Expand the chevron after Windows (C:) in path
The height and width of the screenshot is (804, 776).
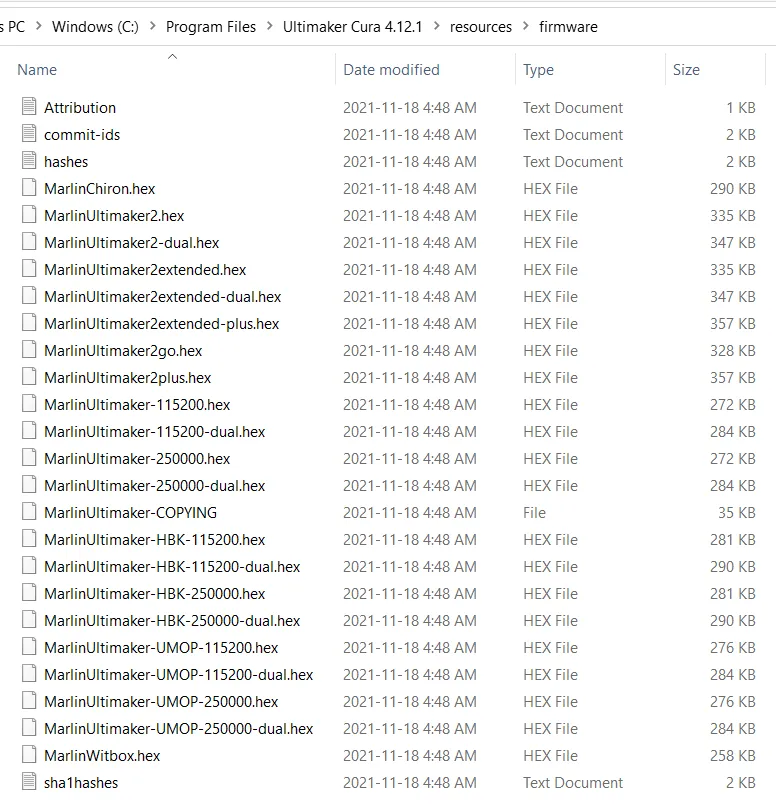click(152, 26)
